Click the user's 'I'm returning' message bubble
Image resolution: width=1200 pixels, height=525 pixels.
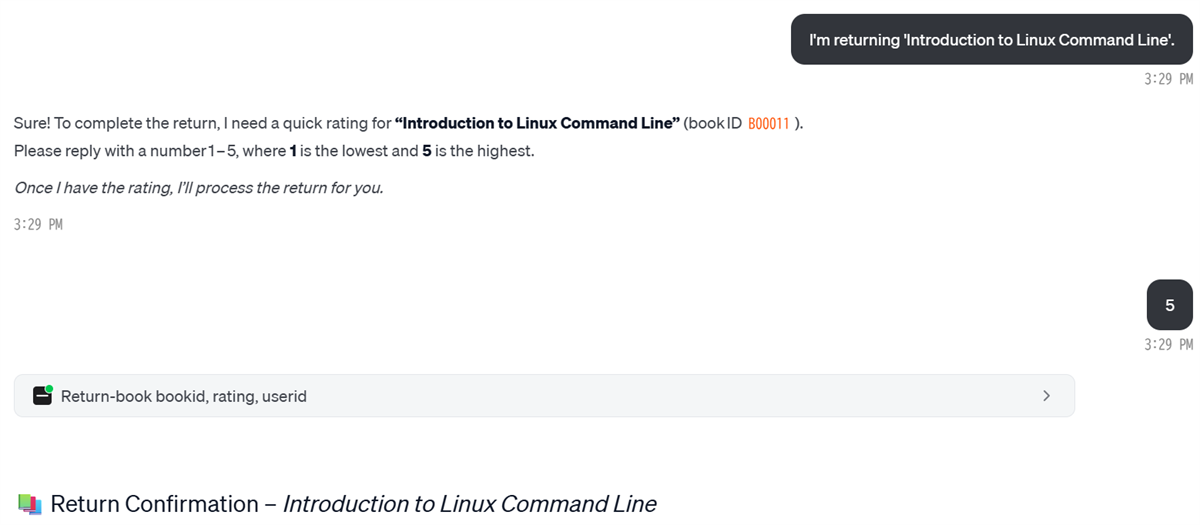pyautogui.click(x=991, y=39)
